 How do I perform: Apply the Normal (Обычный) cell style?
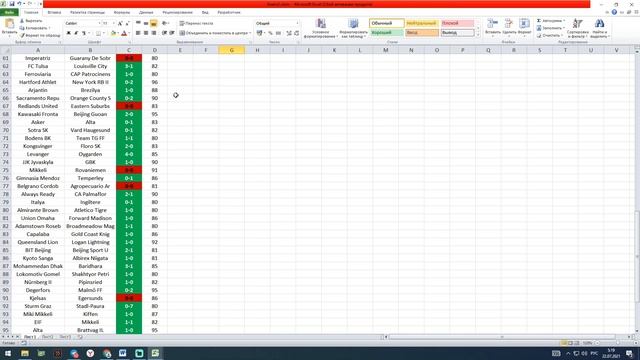(387, 23)
